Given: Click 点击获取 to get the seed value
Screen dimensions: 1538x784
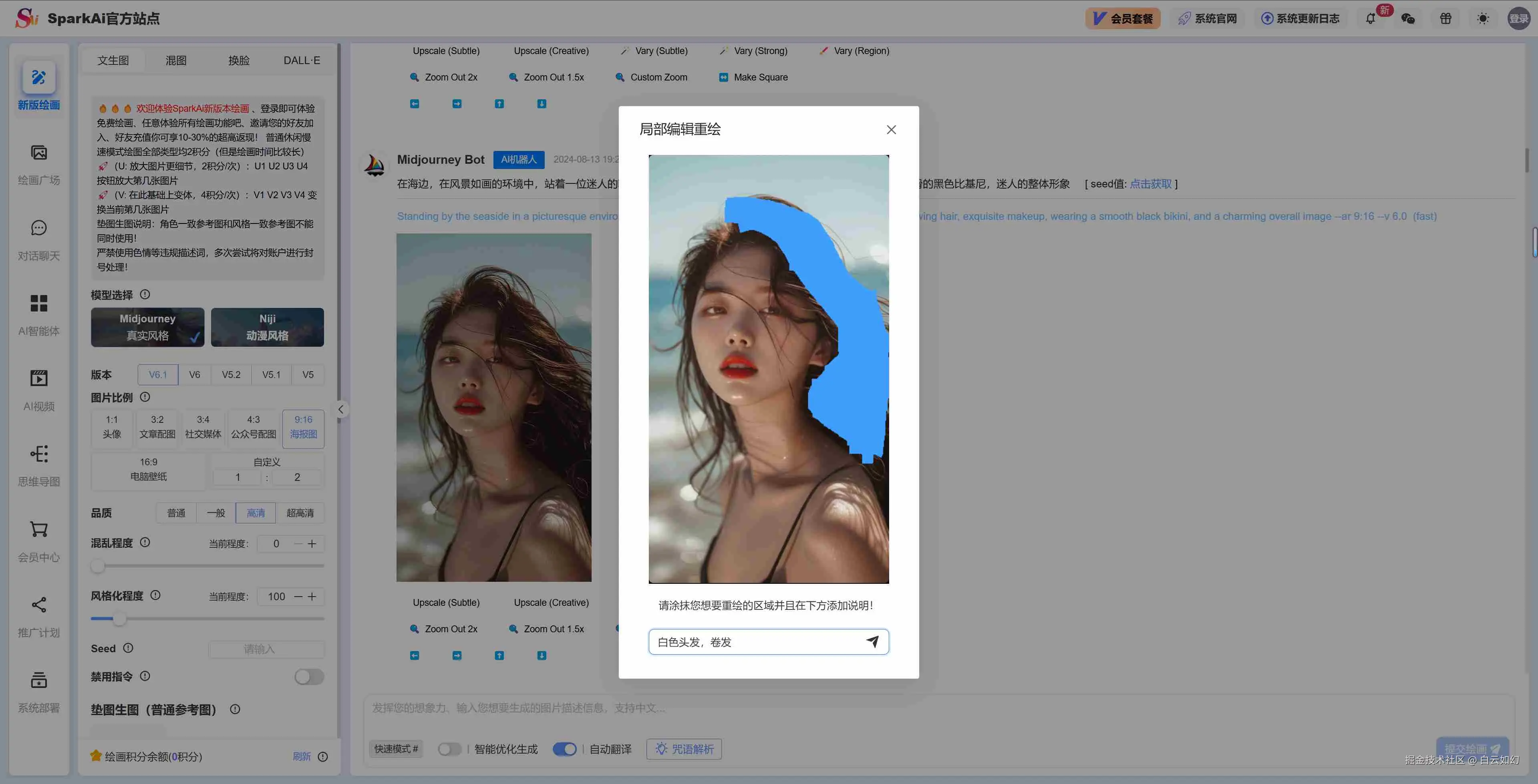Looking at the screenshot, I should 1151,183.
